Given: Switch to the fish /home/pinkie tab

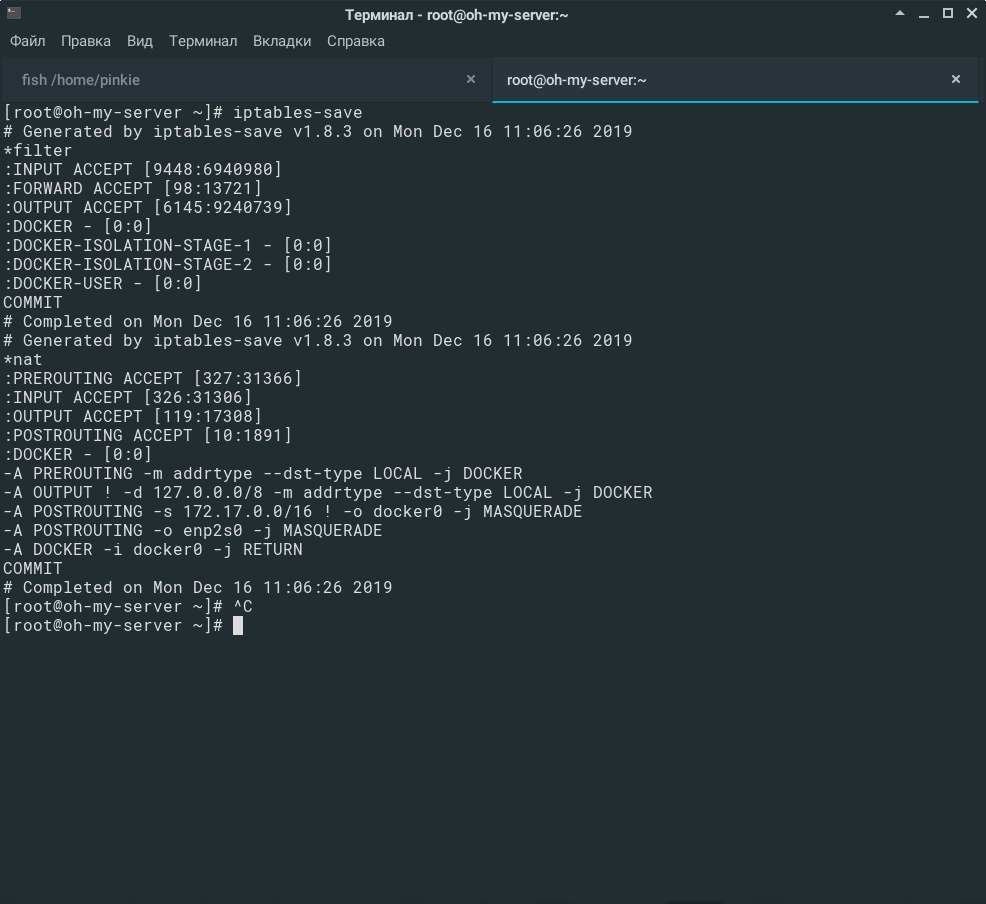Looking at the screenshot, I should coord(246,80).
